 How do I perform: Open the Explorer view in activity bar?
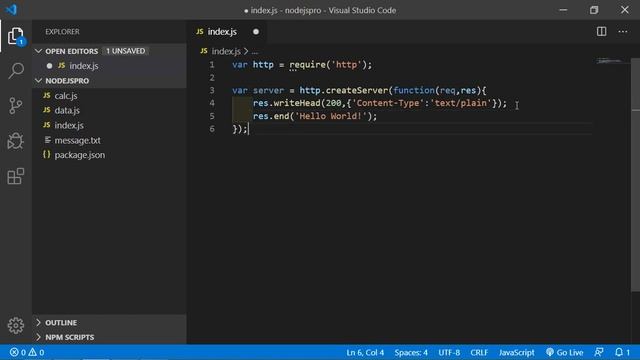[x=16, y=36]
